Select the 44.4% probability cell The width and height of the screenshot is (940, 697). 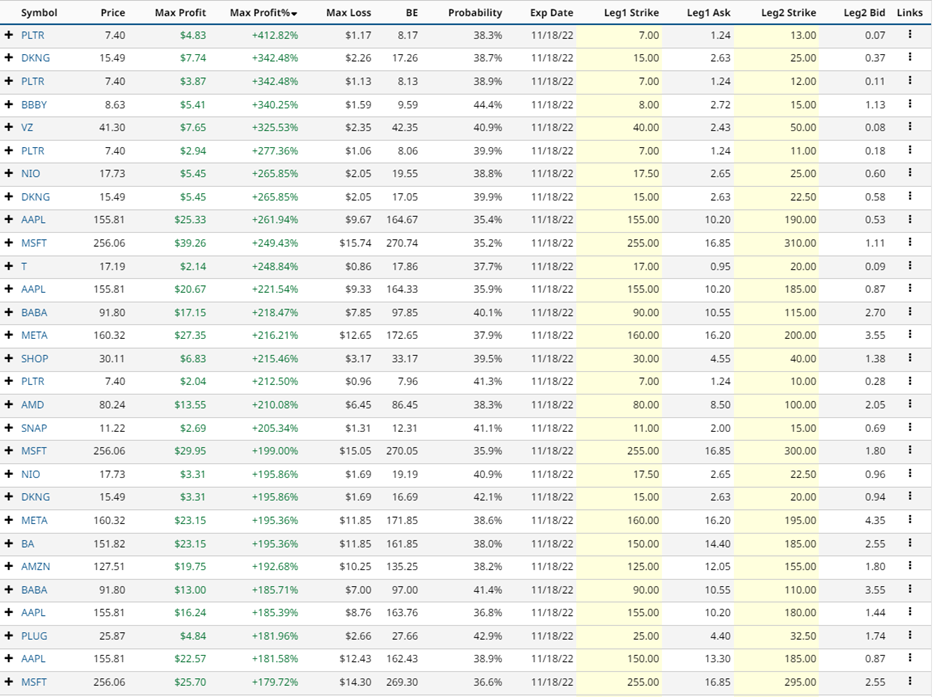487,104
